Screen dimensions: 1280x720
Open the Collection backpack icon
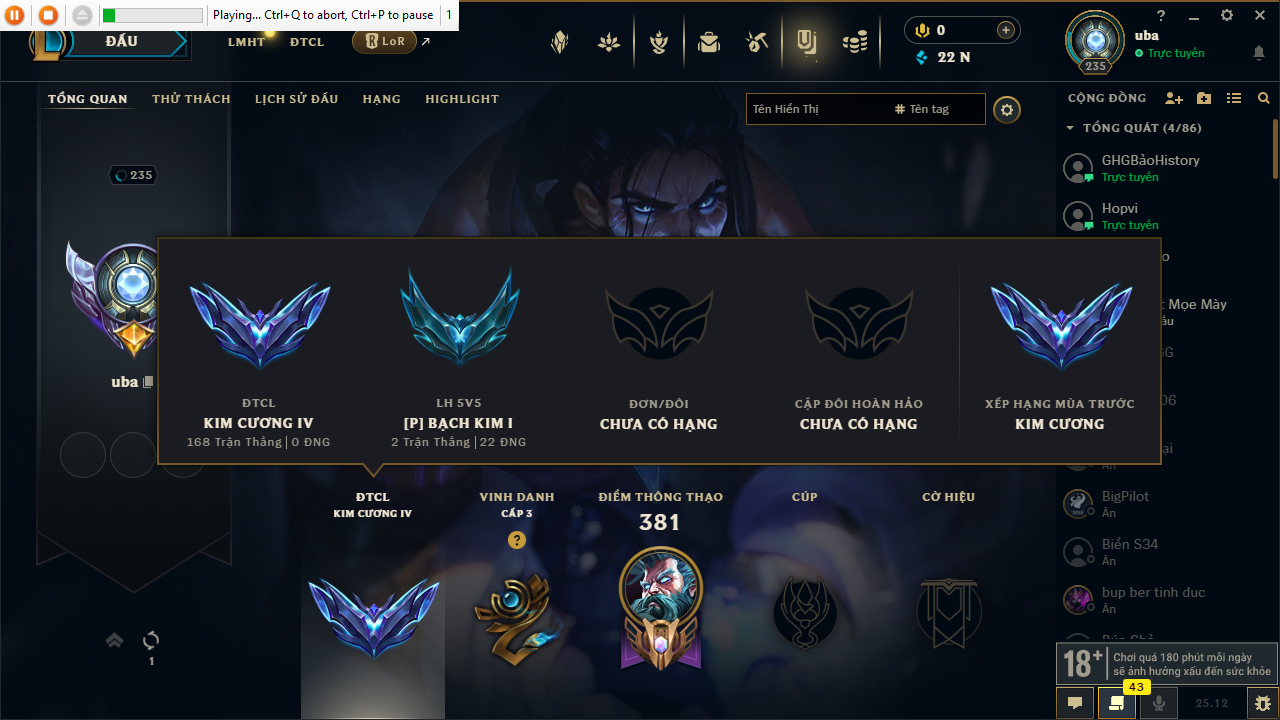coord(709,42)
